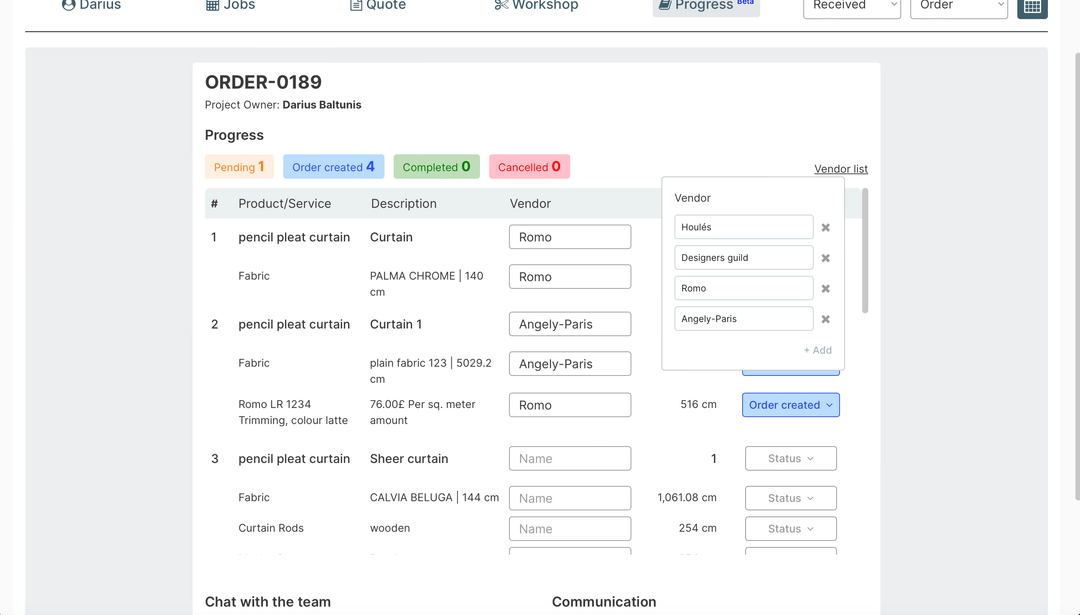Click the ORDER-0189 heading

pos(263,82)
